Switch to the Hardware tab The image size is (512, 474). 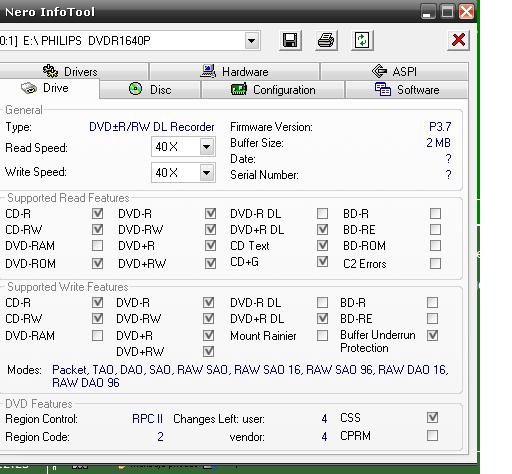pyautogui.click(x=235, y=71)
